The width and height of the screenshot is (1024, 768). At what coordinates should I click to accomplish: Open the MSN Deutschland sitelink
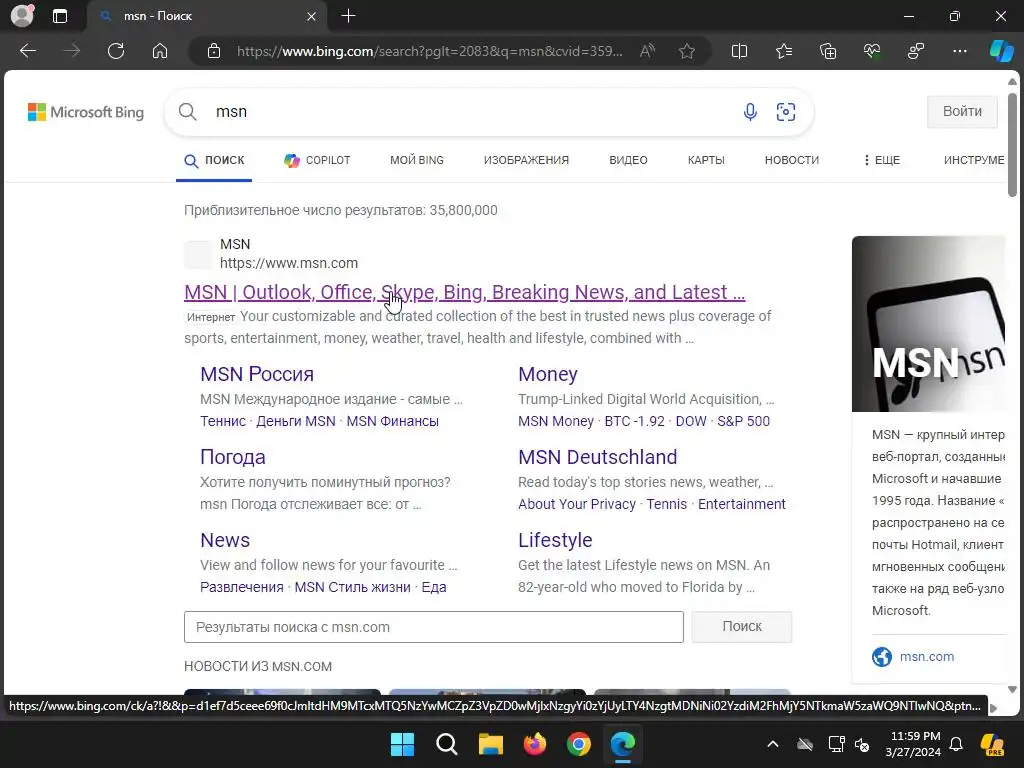[x=598, y=457]
